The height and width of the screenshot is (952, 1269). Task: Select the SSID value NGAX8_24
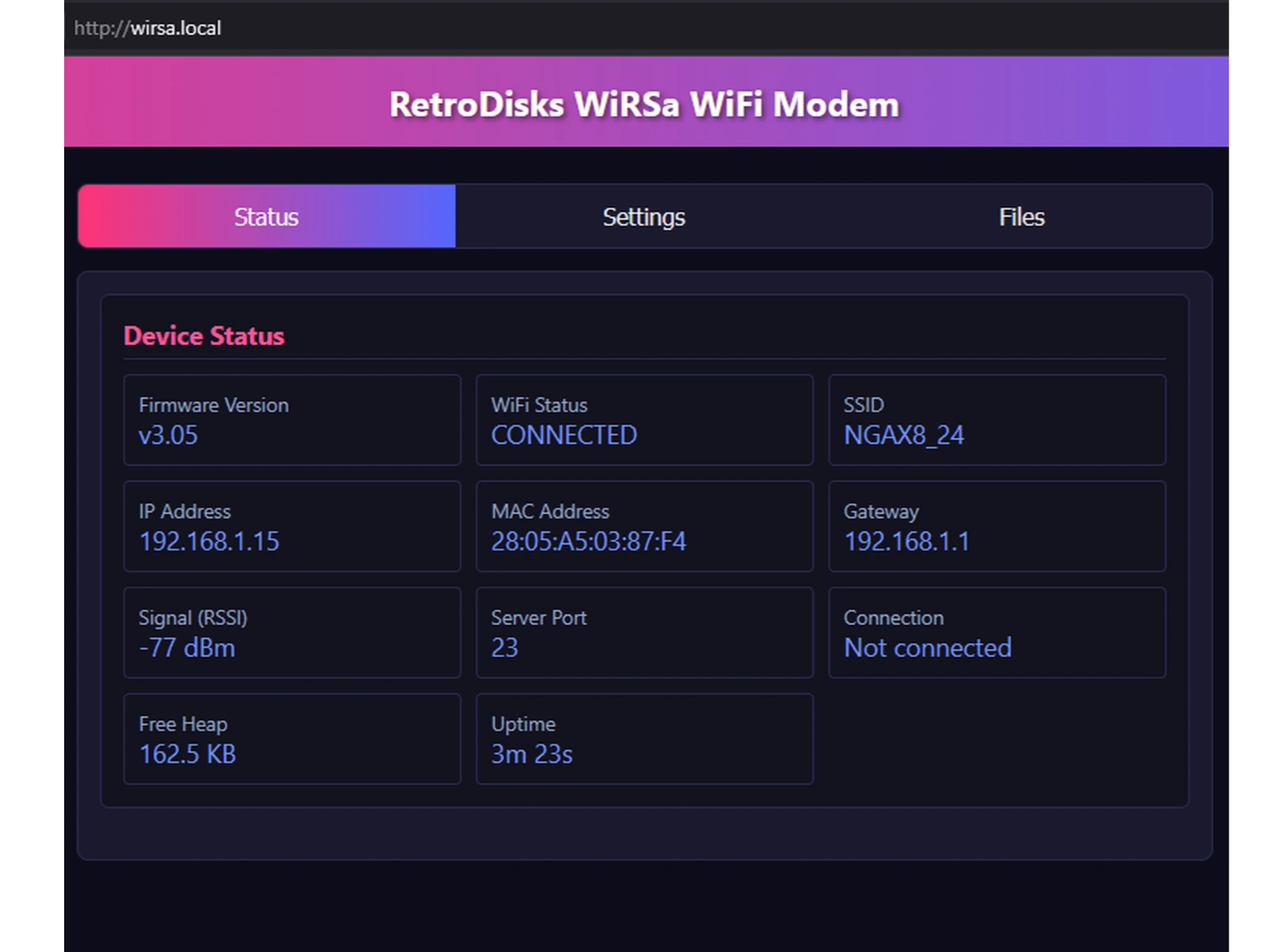pos(904,435)
